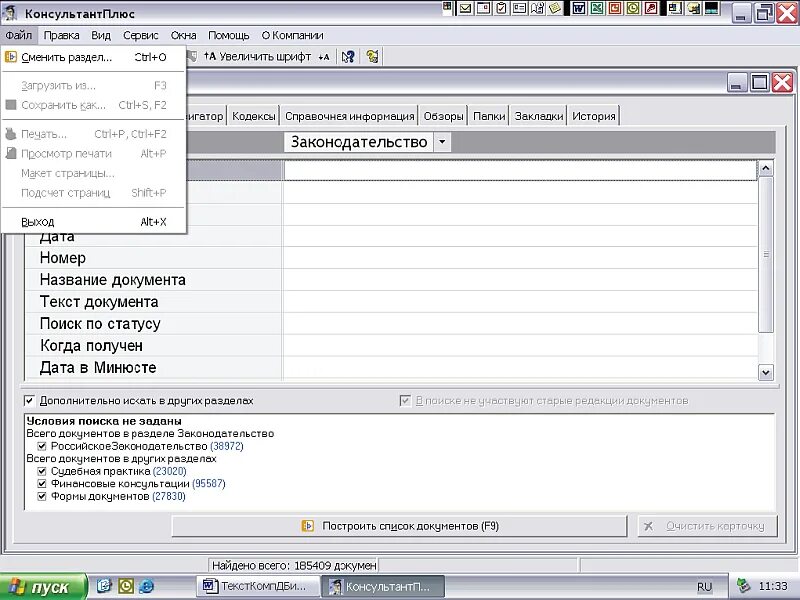800x600 pixels.
Task: Click the black terminal-like icon in shortcut bar
Action: (x=712, y=8)
